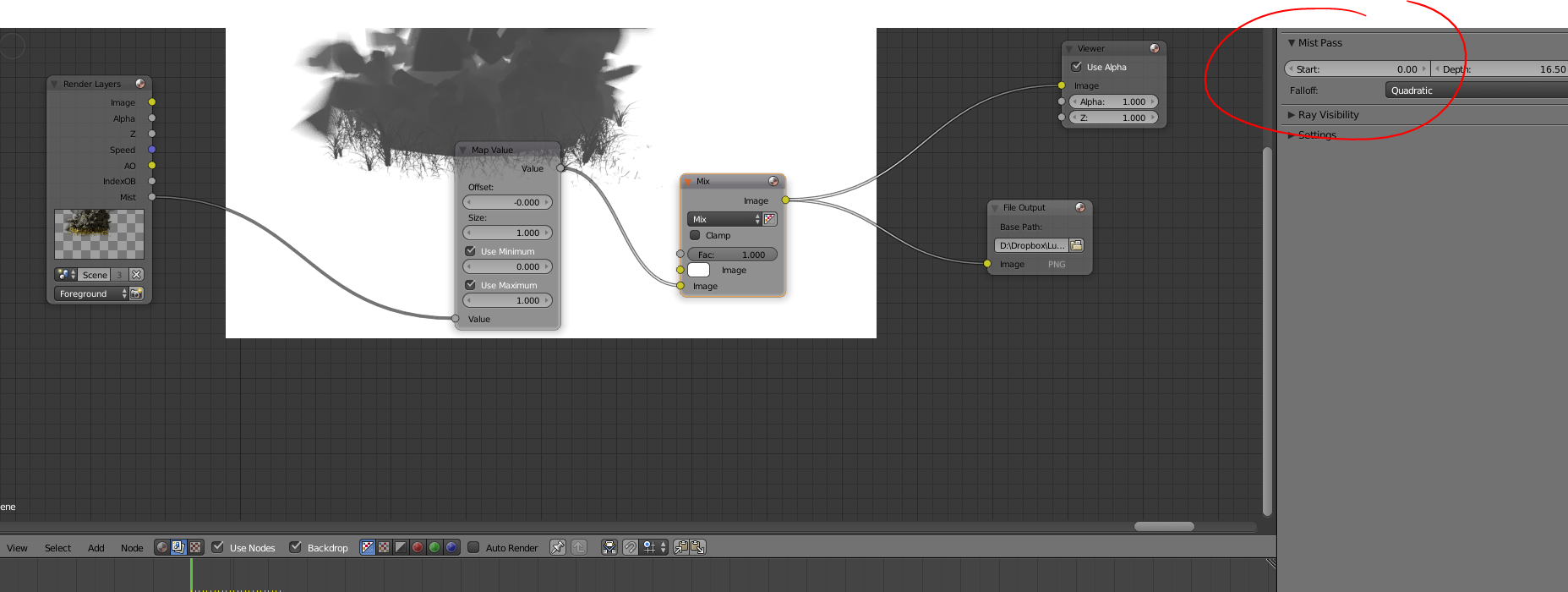Collapse the Viewer node

pos(1068,48)
